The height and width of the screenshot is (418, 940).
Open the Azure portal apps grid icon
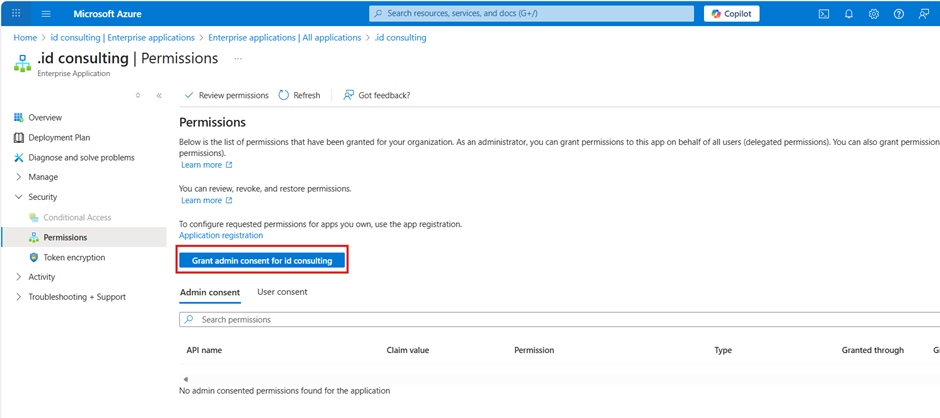pyautogui.click(x=16, y=13)
